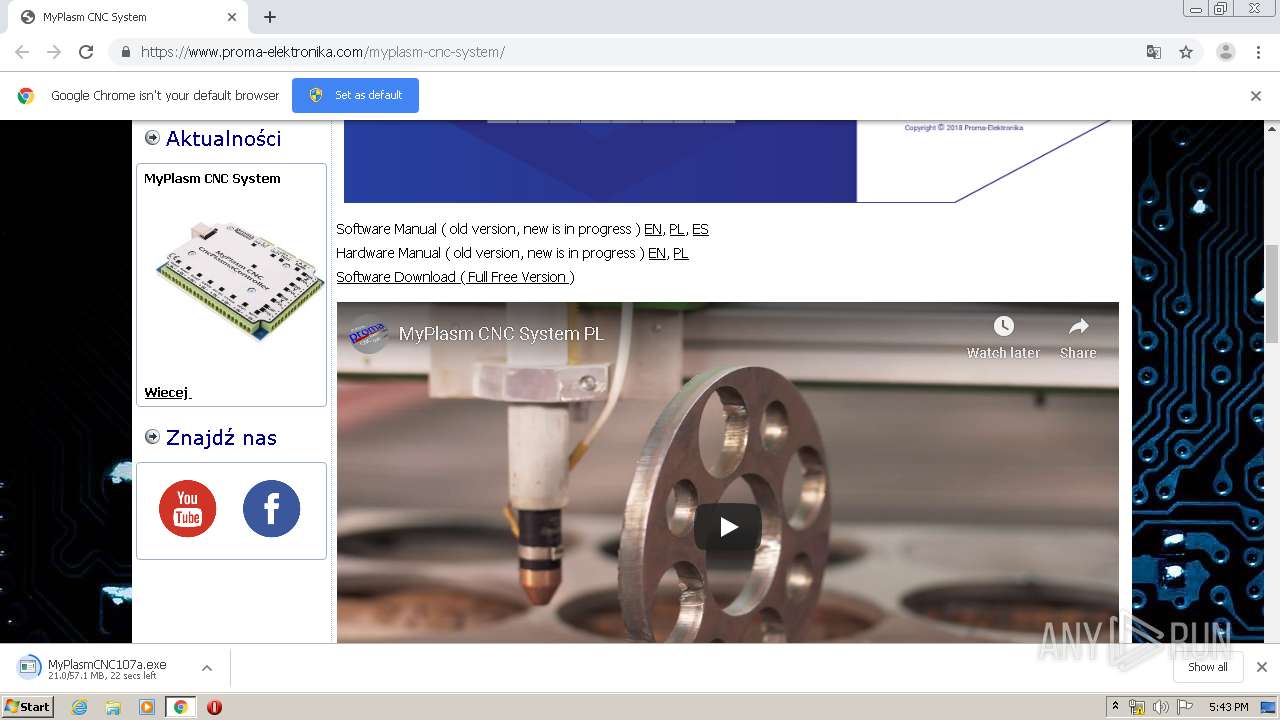Image resolution: width=1280 pixels, height=720 pixels.
Task: Click the page vertical scrollbar thumb
Action: pos(1272,293)
